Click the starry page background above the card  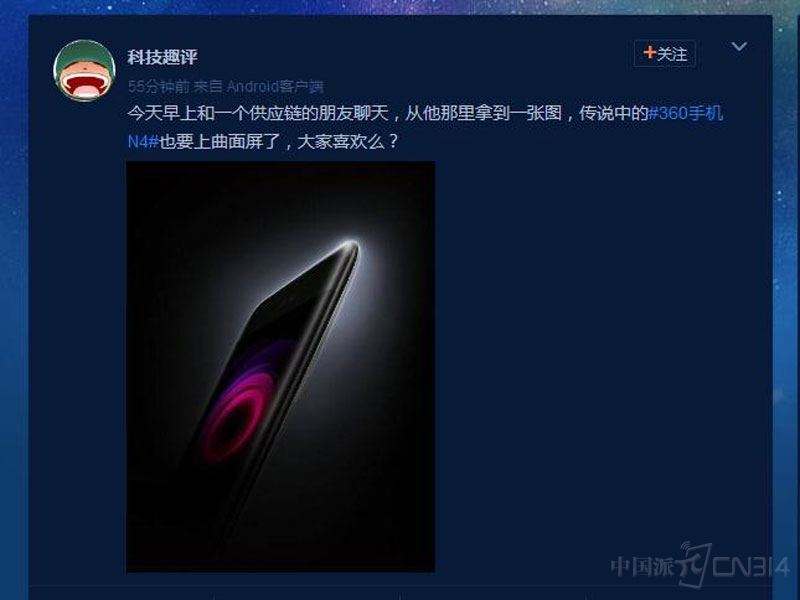(400, 7)
